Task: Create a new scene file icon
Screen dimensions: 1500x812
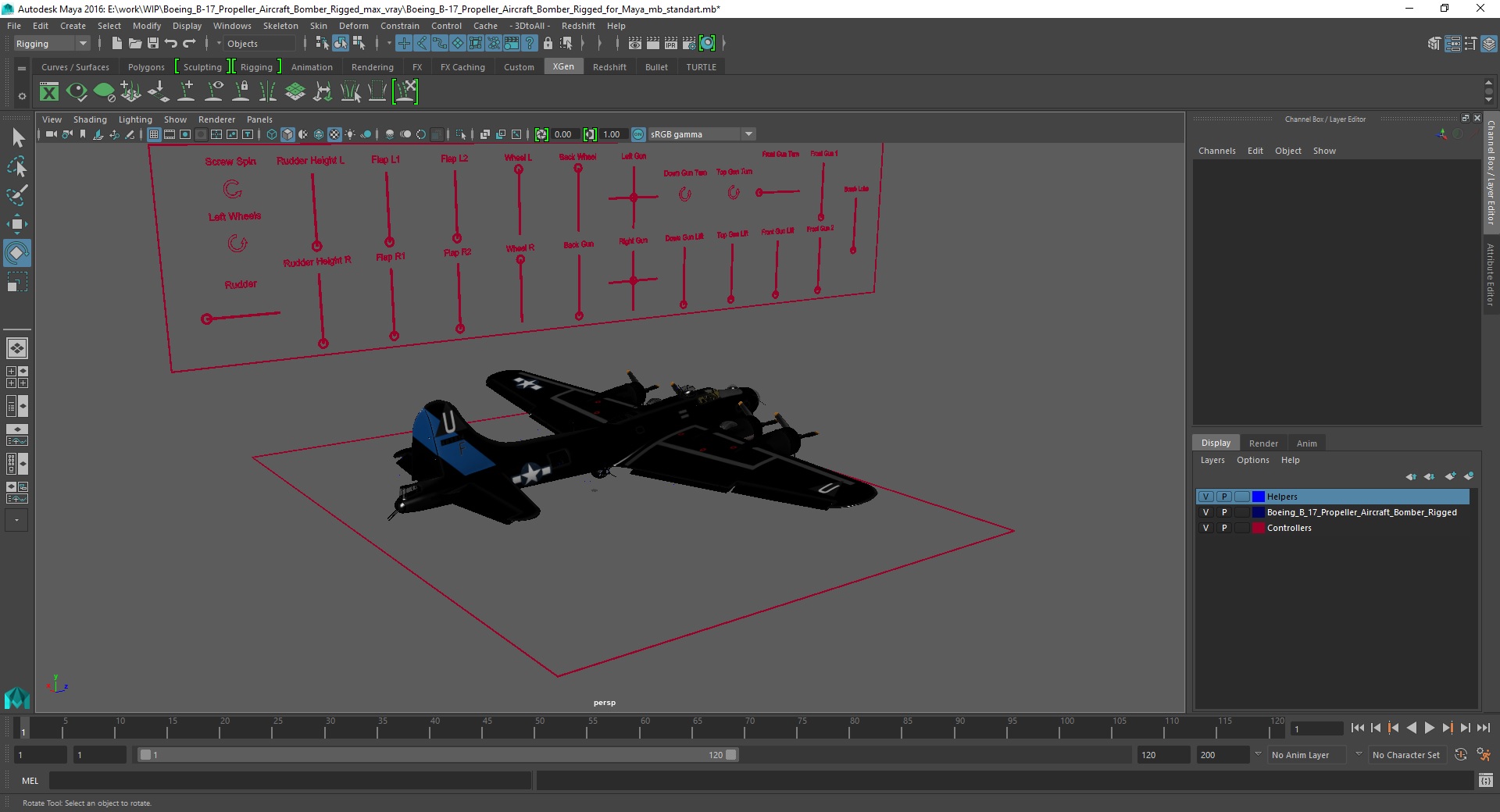Action: (116, 44)
